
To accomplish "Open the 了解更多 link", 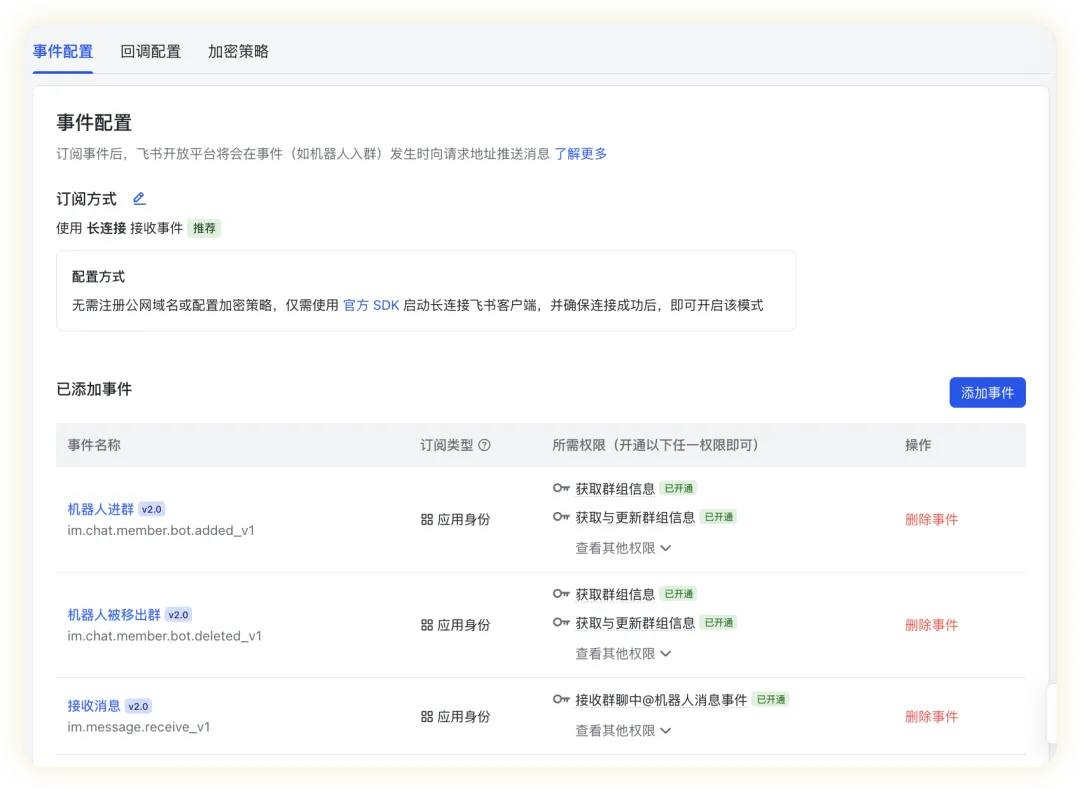I will click(x=581, y=154).
